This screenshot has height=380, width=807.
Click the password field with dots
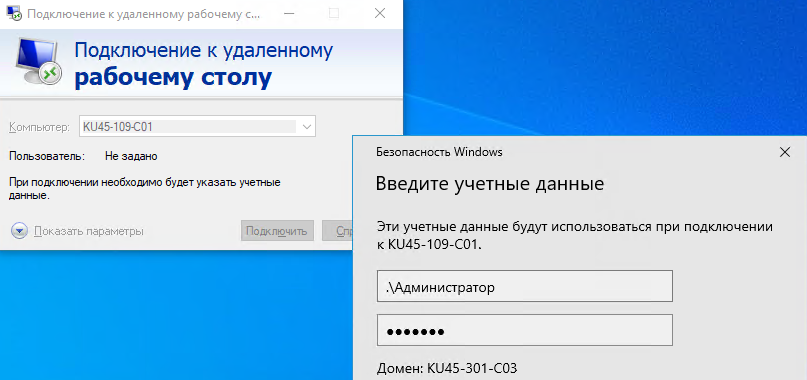(525, 331)
